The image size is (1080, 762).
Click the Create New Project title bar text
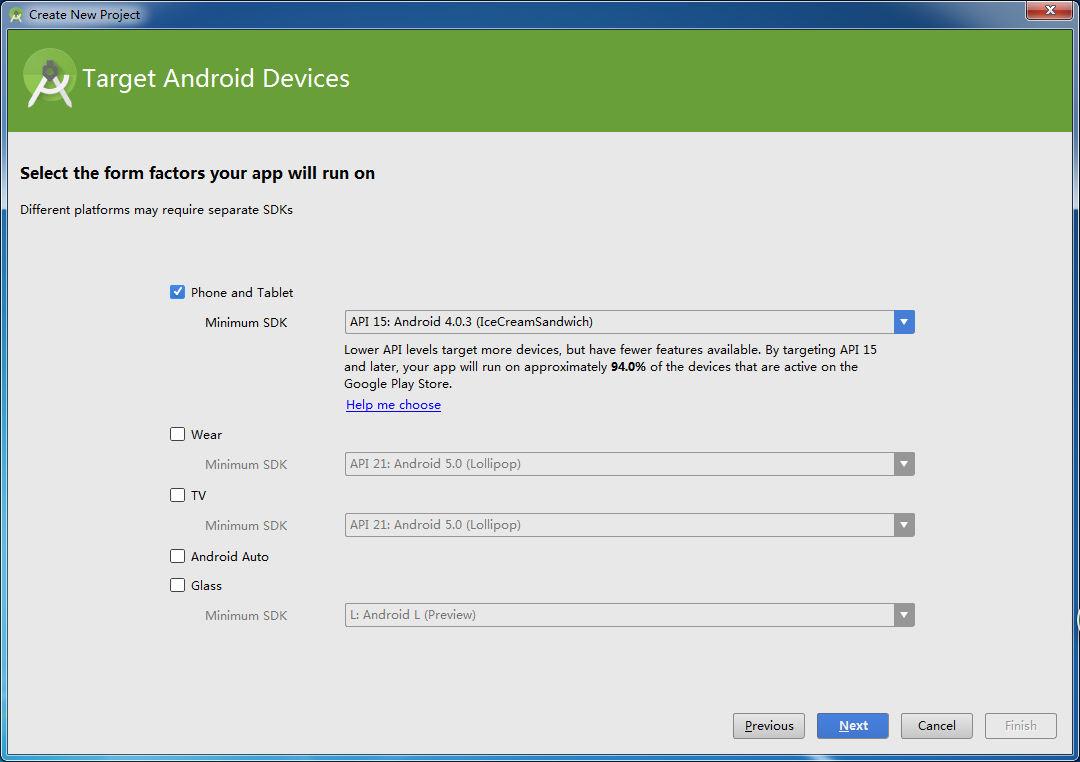(85, 15)
